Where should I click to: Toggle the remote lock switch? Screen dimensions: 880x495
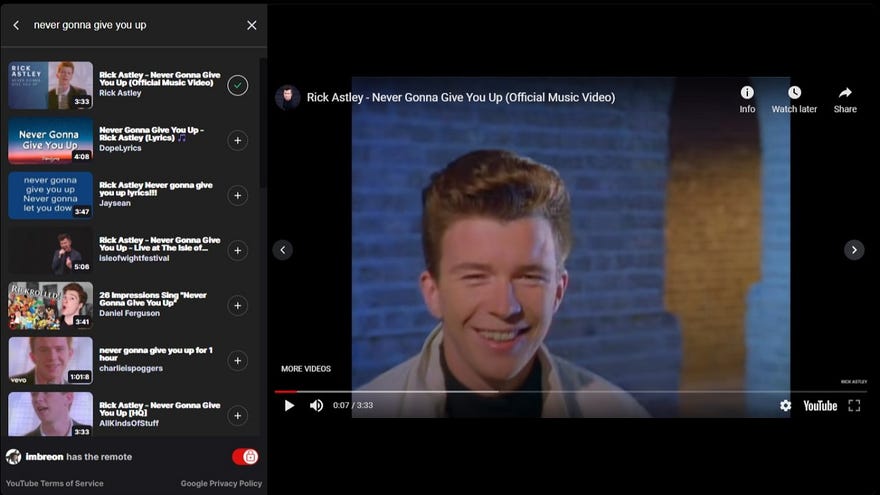245,457
